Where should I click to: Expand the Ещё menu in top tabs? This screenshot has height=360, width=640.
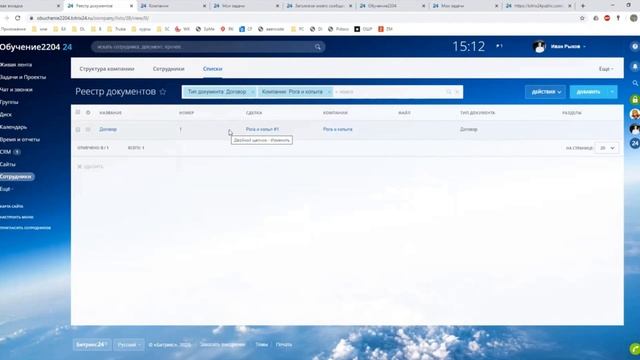click(606, 69)
